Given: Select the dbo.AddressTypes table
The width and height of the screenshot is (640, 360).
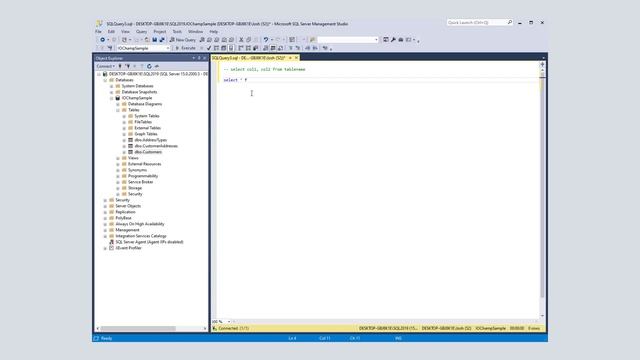Looking at the screenshot, I should [151, 140].
